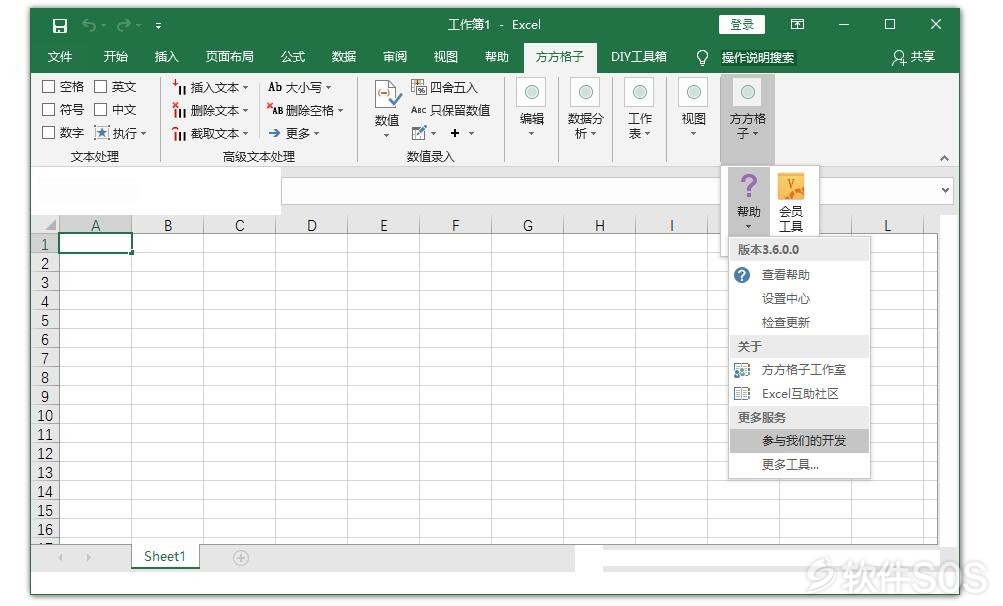Open the 删除空格 dropdown
The image size is (1003, 606).
click(305, 110)
